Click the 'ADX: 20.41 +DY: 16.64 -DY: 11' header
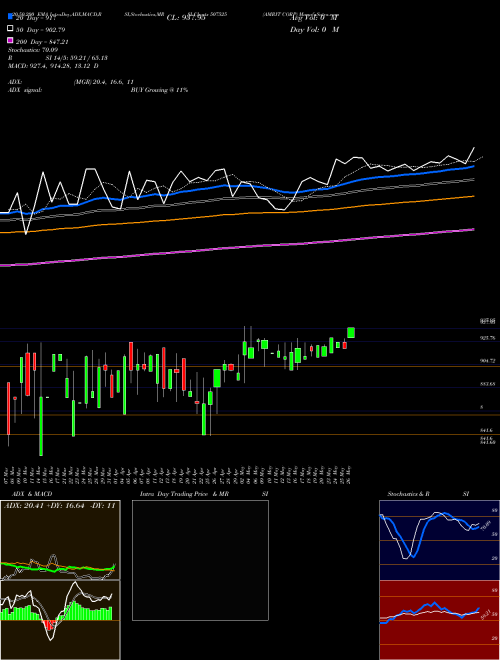 59,506
